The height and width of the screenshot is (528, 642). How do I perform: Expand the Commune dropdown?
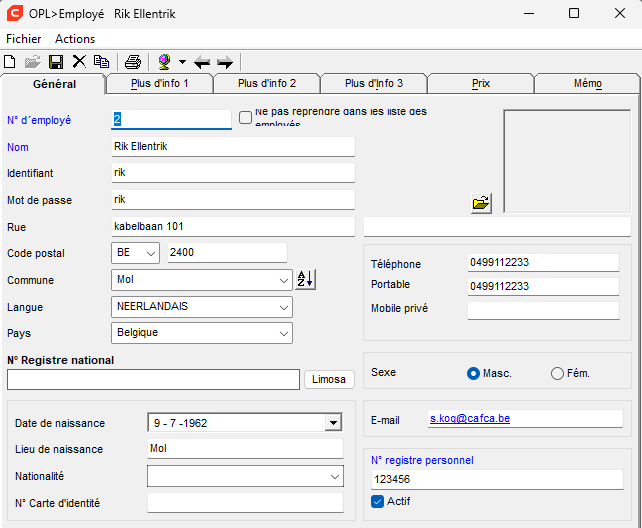283,280
